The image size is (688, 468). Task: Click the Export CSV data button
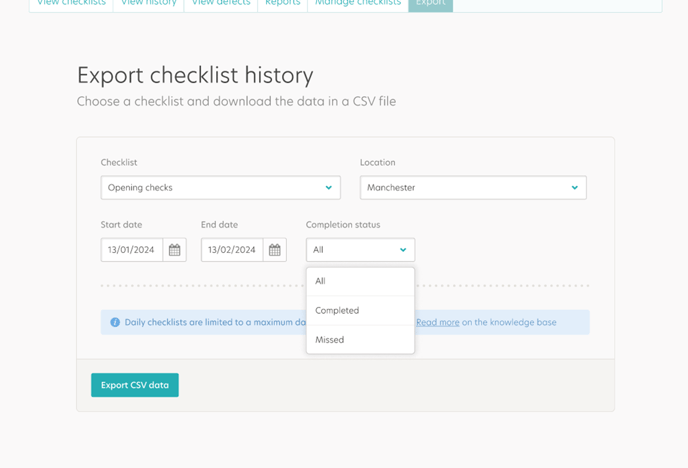[x=135, y=385]
